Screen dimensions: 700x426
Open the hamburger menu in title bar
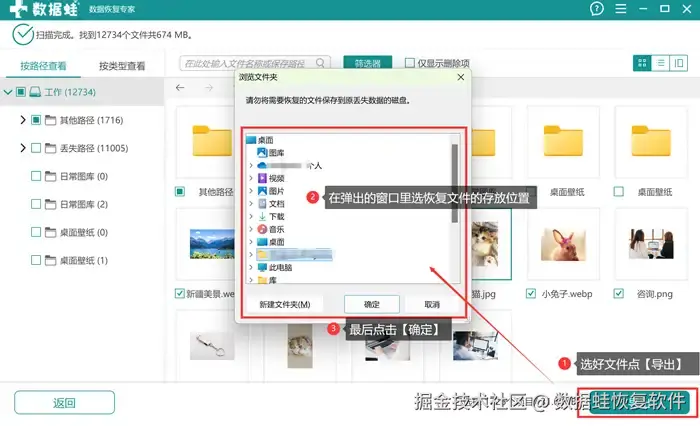pyautogui.click(x=621, y=8)
